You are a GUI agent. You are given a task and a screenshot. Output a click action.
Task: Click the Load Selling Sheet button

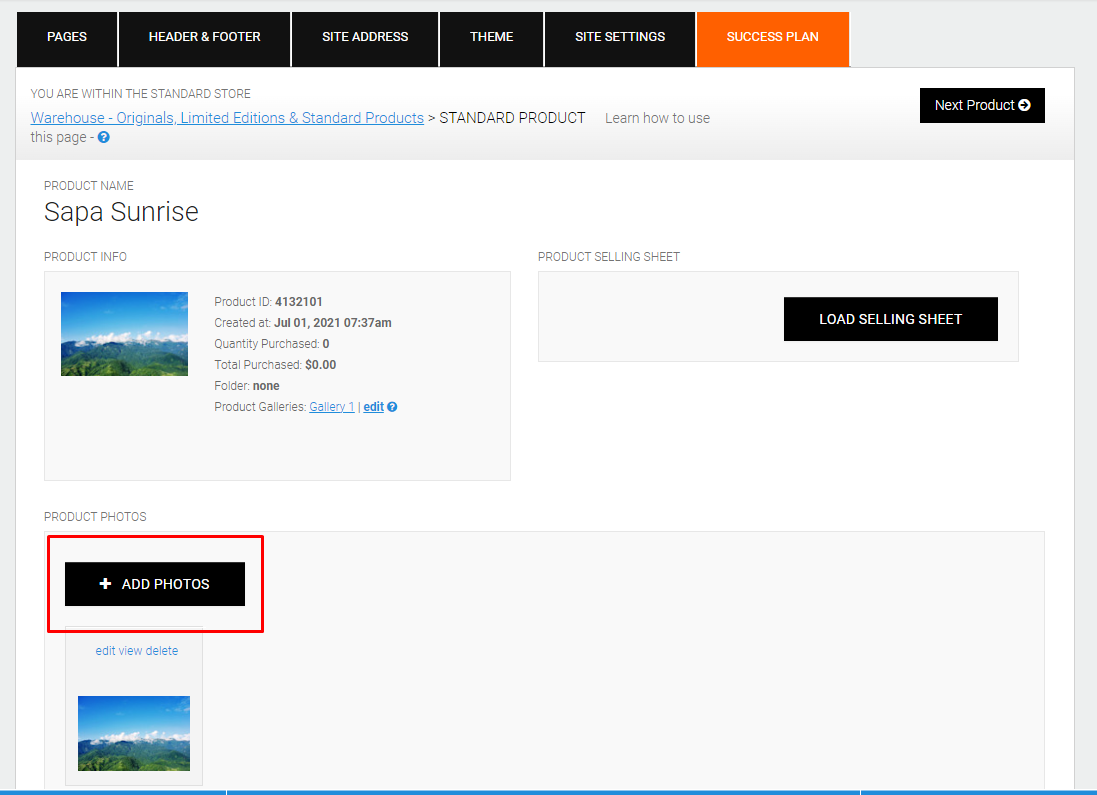(x=891, y=319)
